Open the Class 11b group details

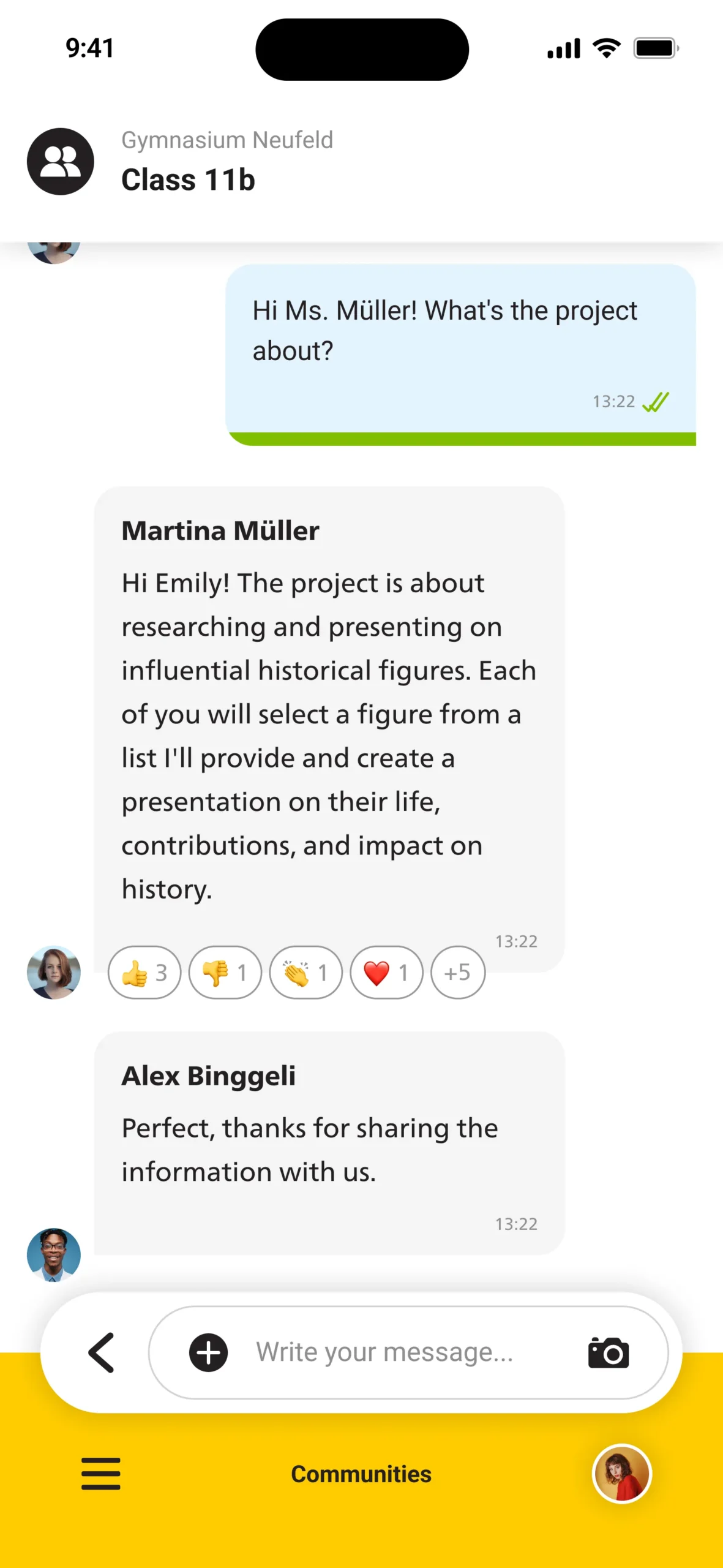tap(188, 180)
